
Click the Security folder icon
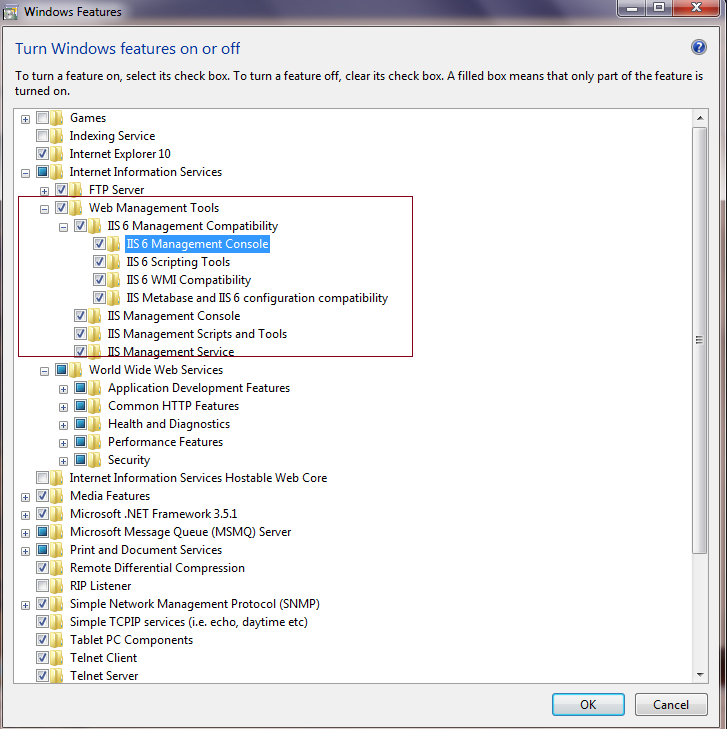pyautogui.click(x=95, y=460)
